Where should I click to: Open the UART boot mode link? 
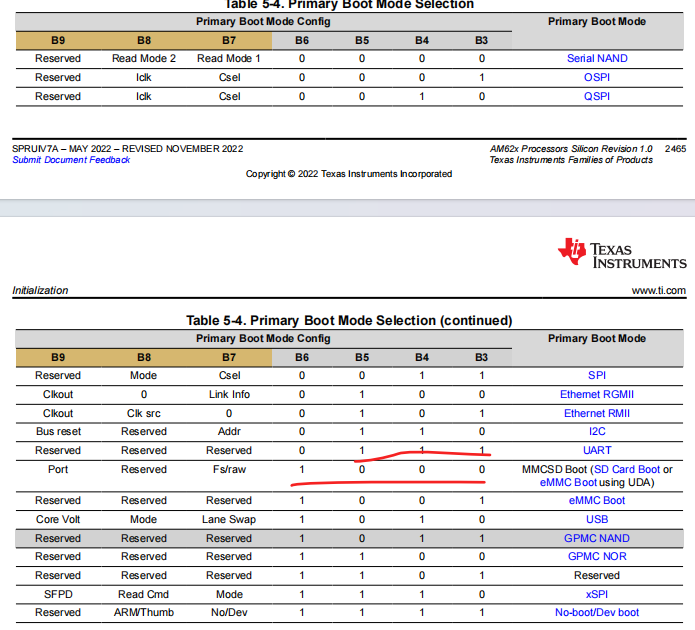coord(597,450)
